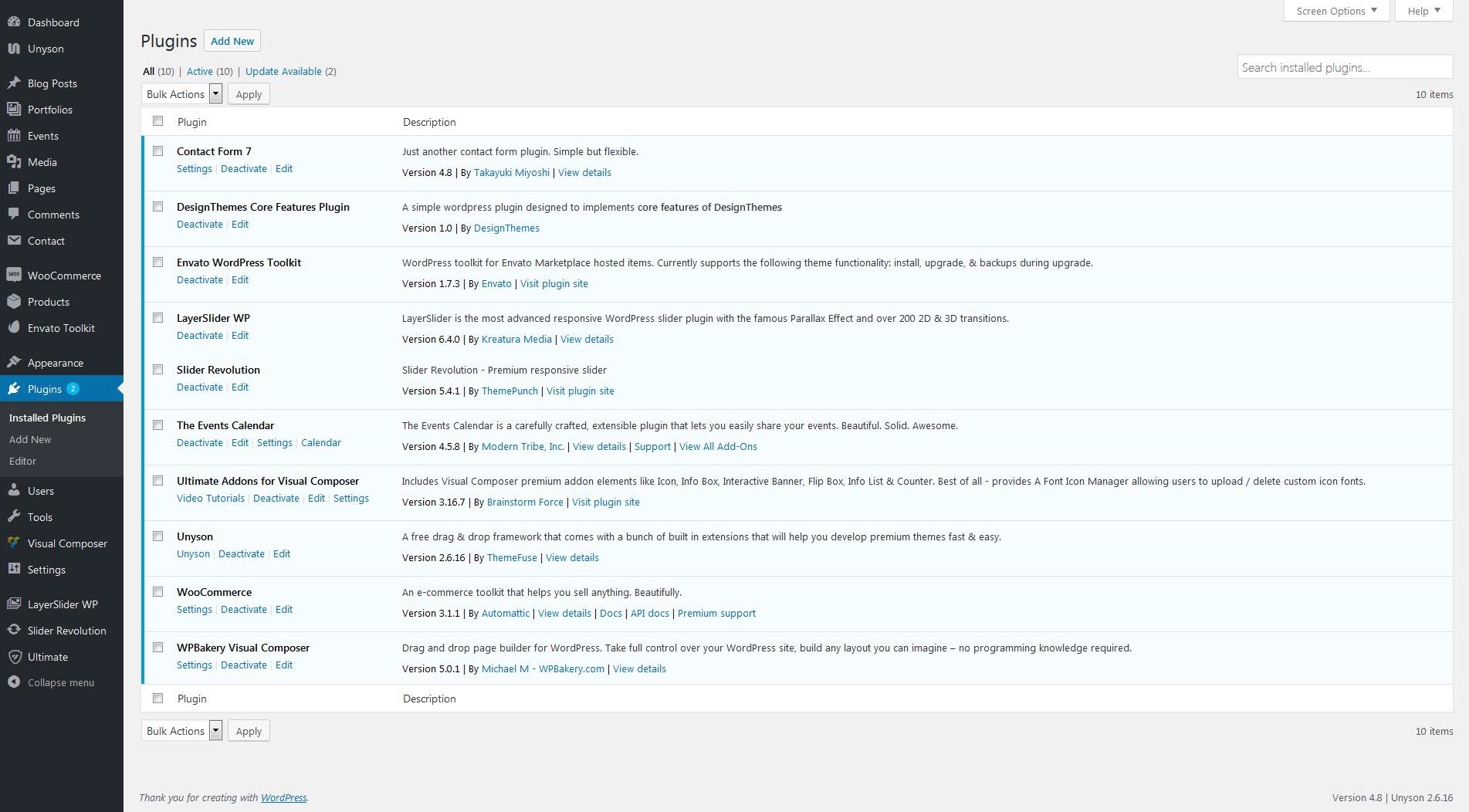Open the top Bulk Actions dropdown

coord(182,94)
